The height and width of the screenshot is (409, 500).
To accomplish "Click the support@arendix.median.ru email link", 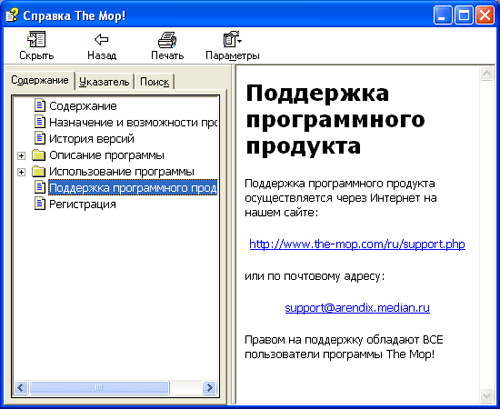I will pyautogui.click(x=357, y=307).
